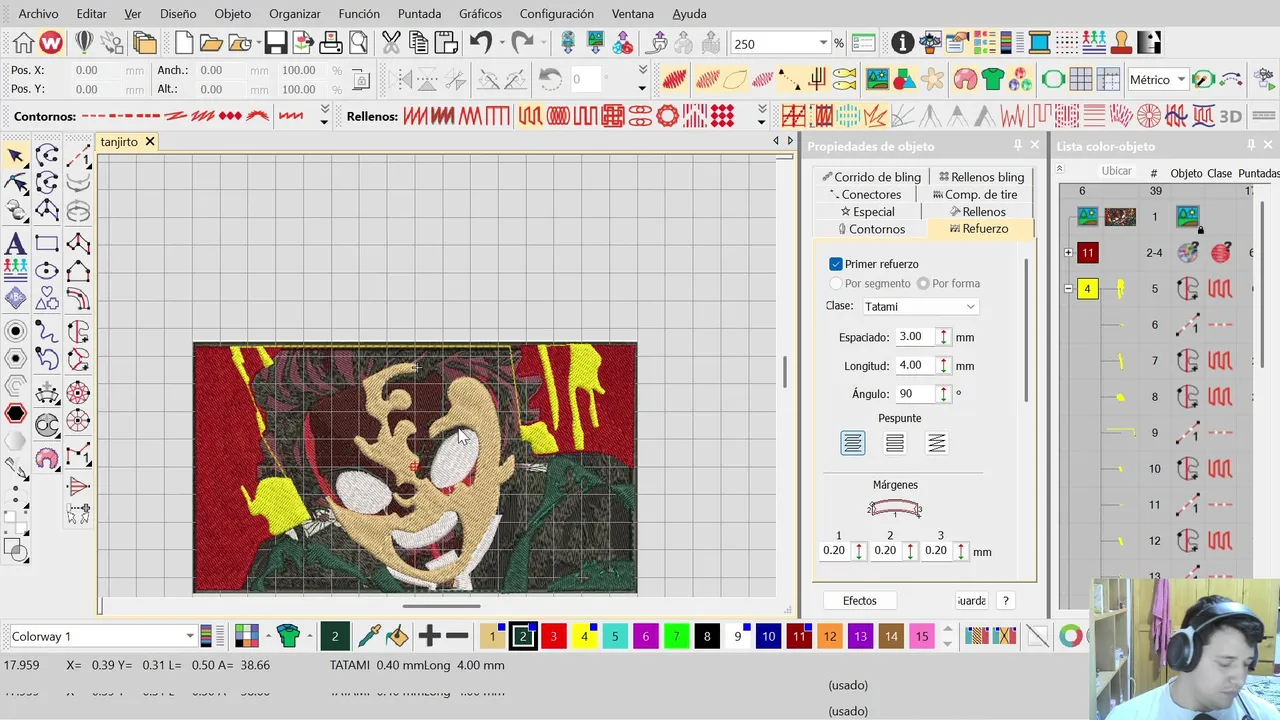
Task: Click the Home icon in the toolbar
Action: (23, 43)
